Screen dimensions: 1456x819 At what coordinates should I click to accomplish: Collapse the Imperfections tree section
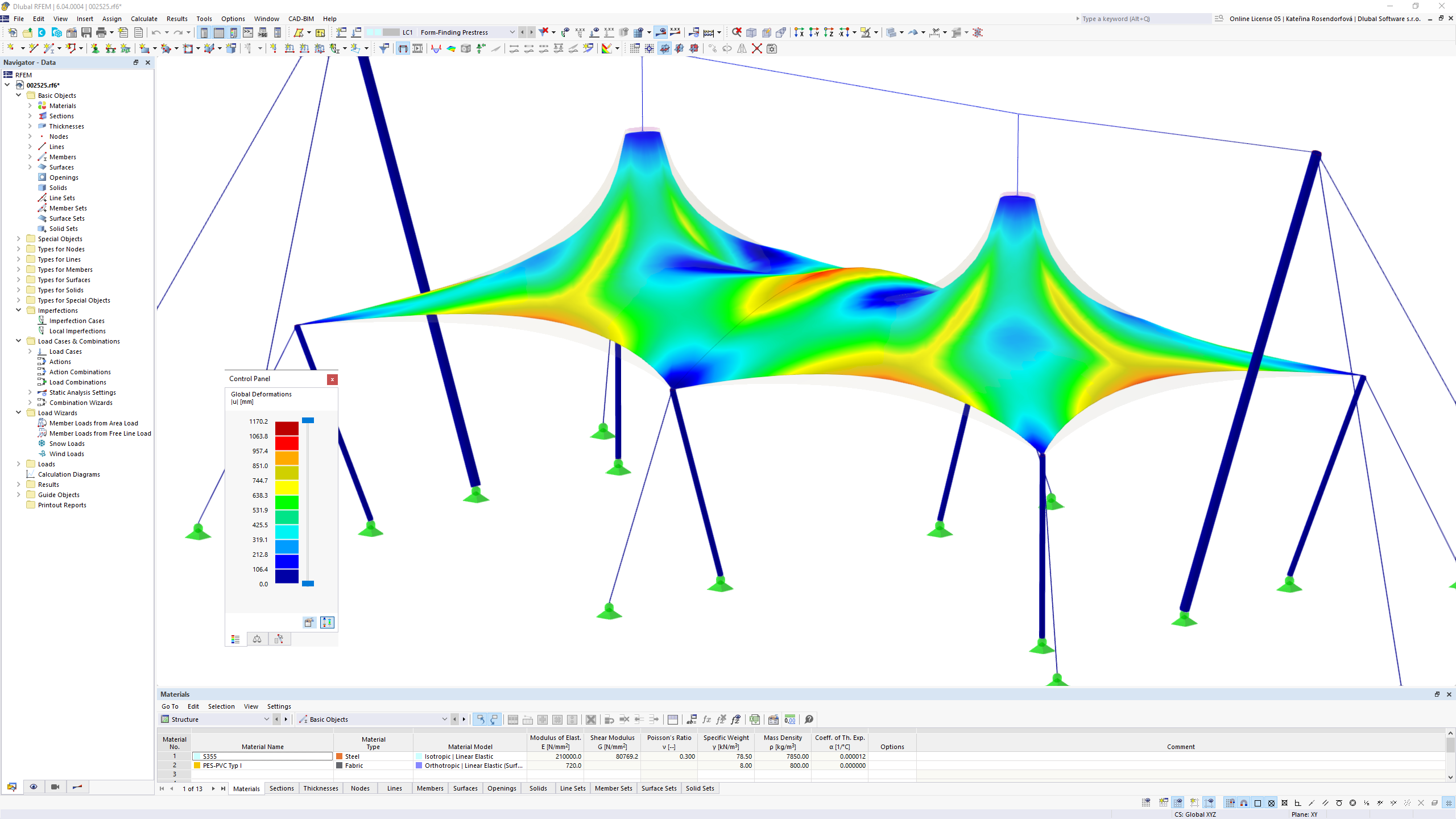(x=18, y=310)
